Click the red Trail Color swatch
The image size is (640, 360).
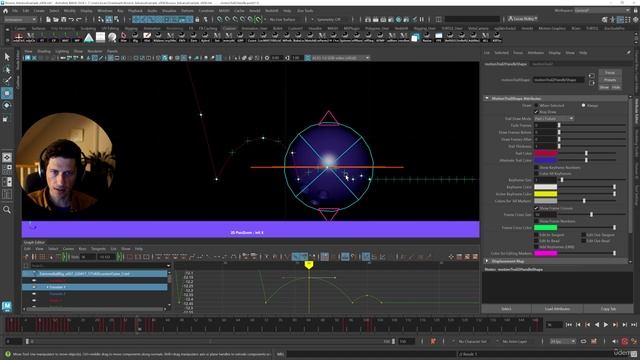(545, 153)
